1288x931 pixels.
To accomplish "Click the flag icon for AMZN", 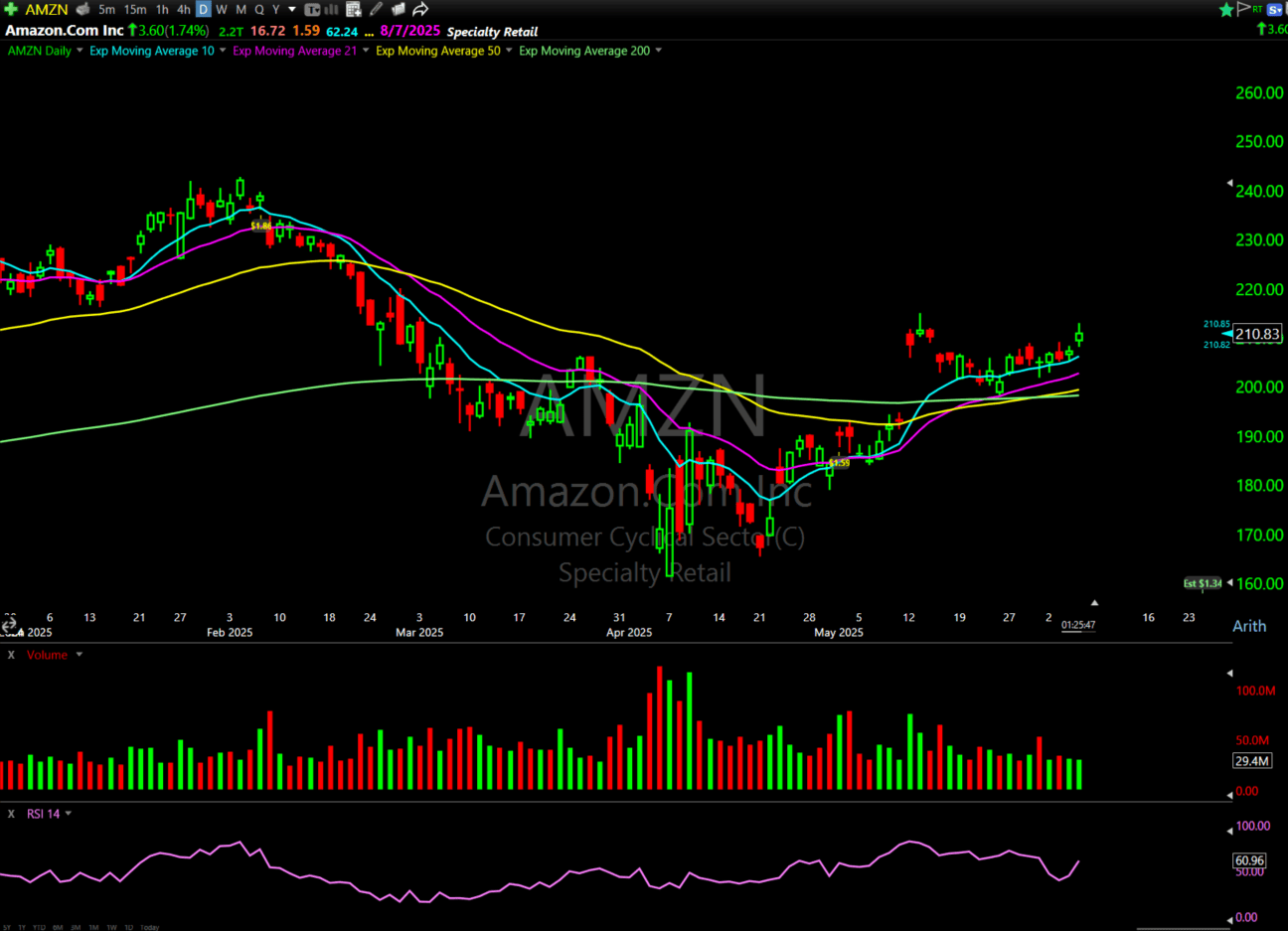I will click(1243, 9).
